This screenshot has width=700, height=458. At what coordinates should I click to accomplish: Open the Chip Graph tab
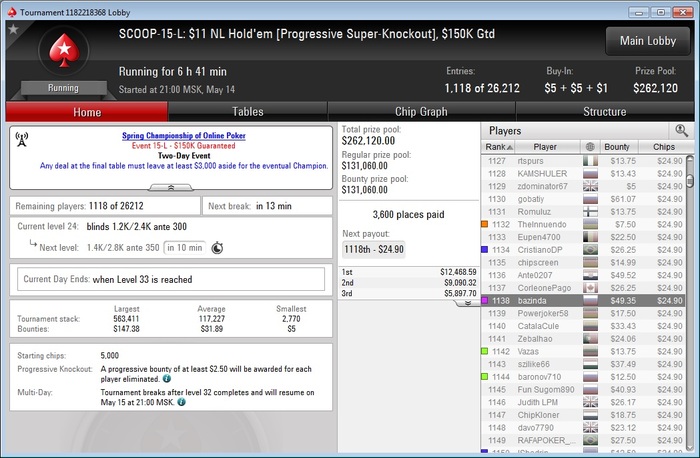(x=421, y=112)
